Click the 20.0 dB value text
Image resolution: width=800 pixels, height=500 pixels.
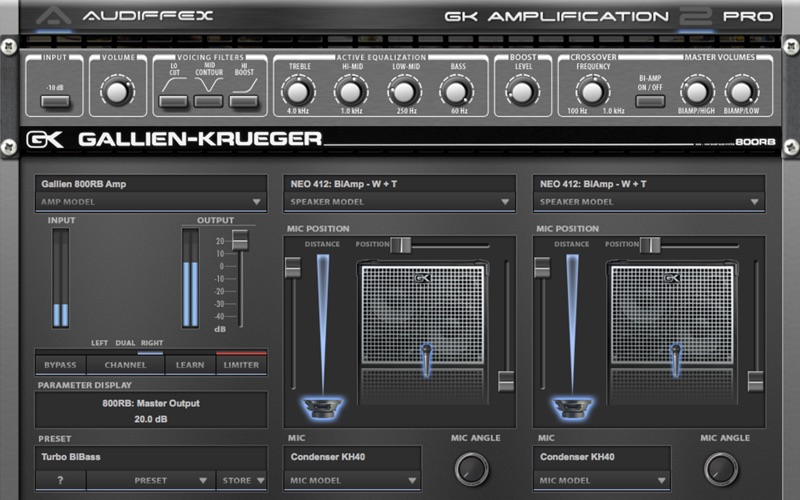click(151, 419)
